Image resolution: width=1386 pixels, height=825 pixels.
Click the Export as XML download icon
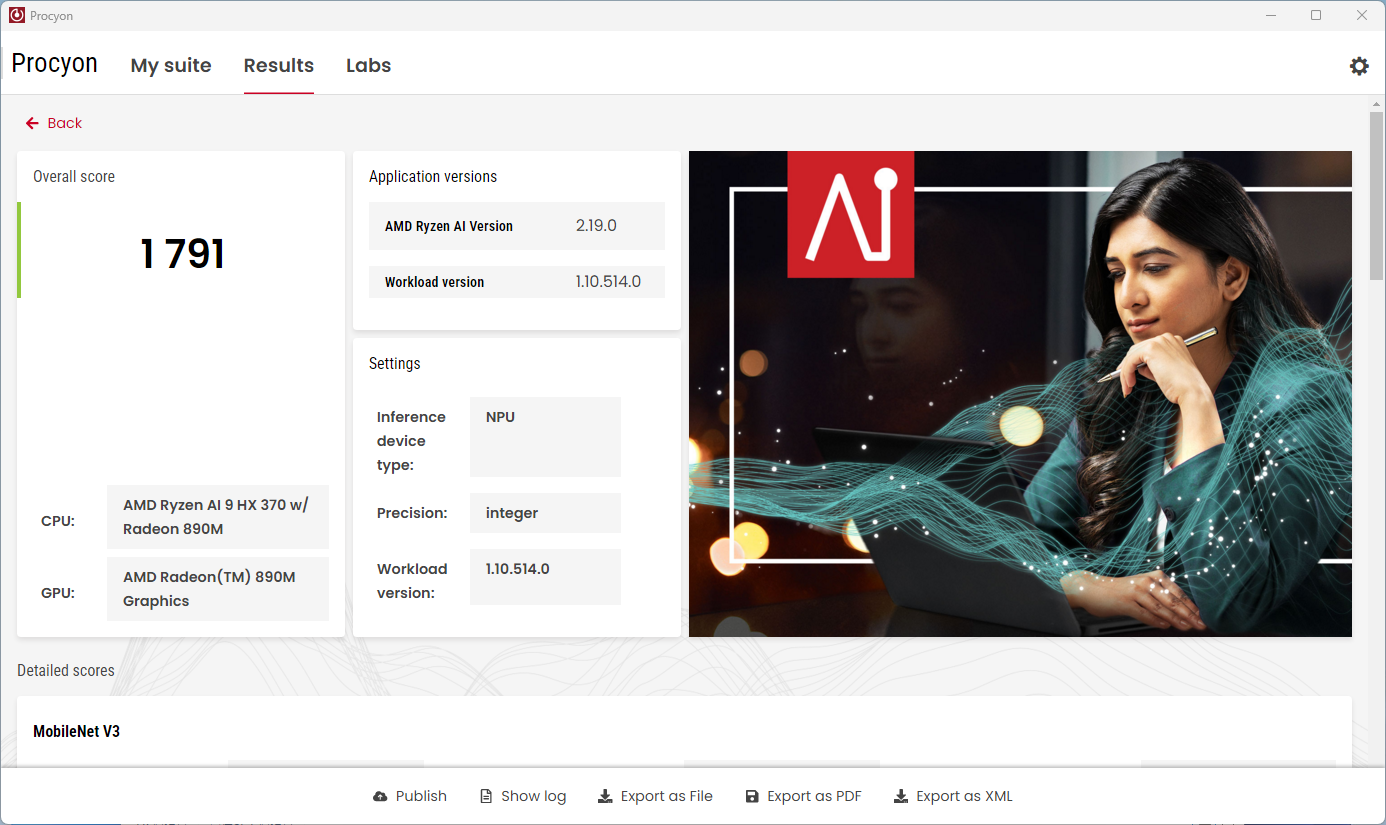point(901,797)
